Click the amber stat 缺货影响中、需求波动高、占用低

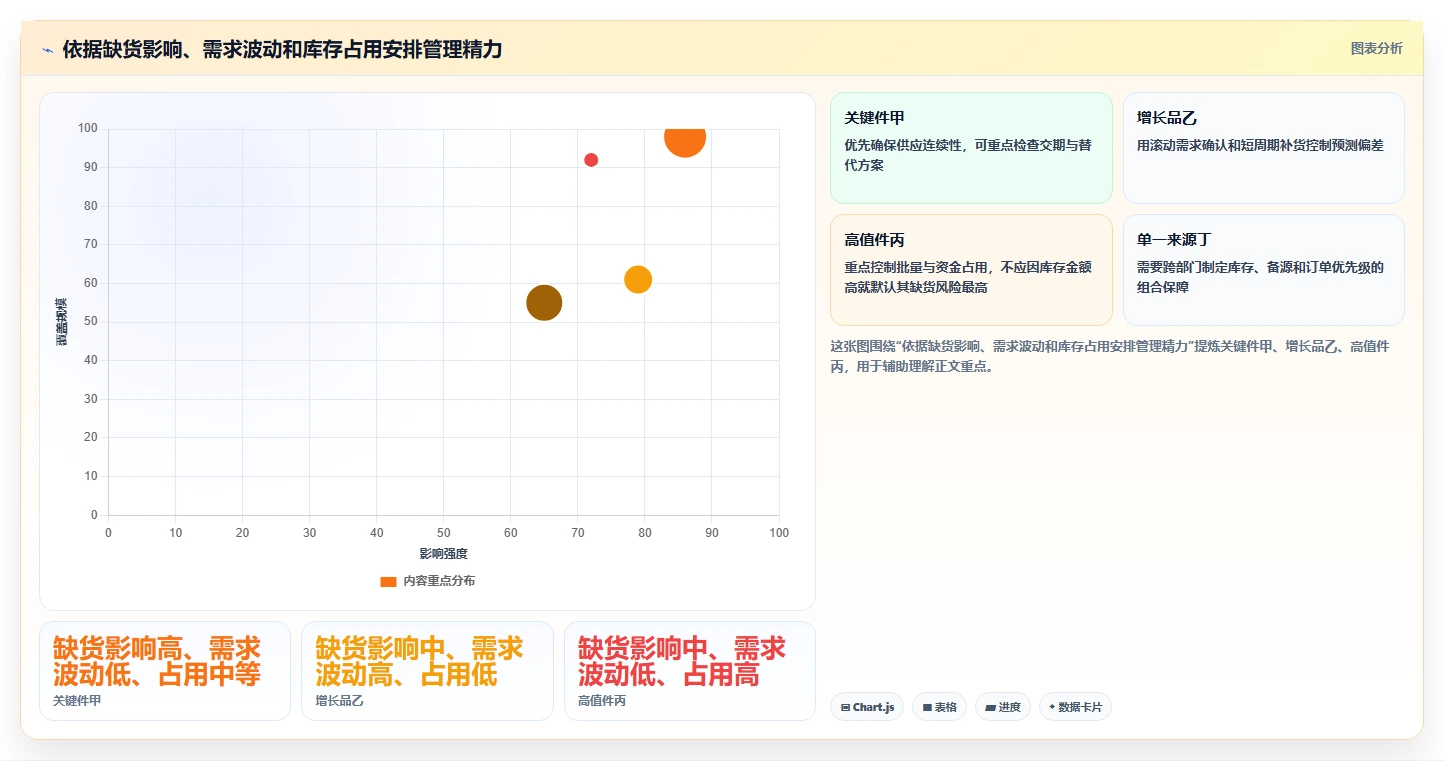point(419,661)
